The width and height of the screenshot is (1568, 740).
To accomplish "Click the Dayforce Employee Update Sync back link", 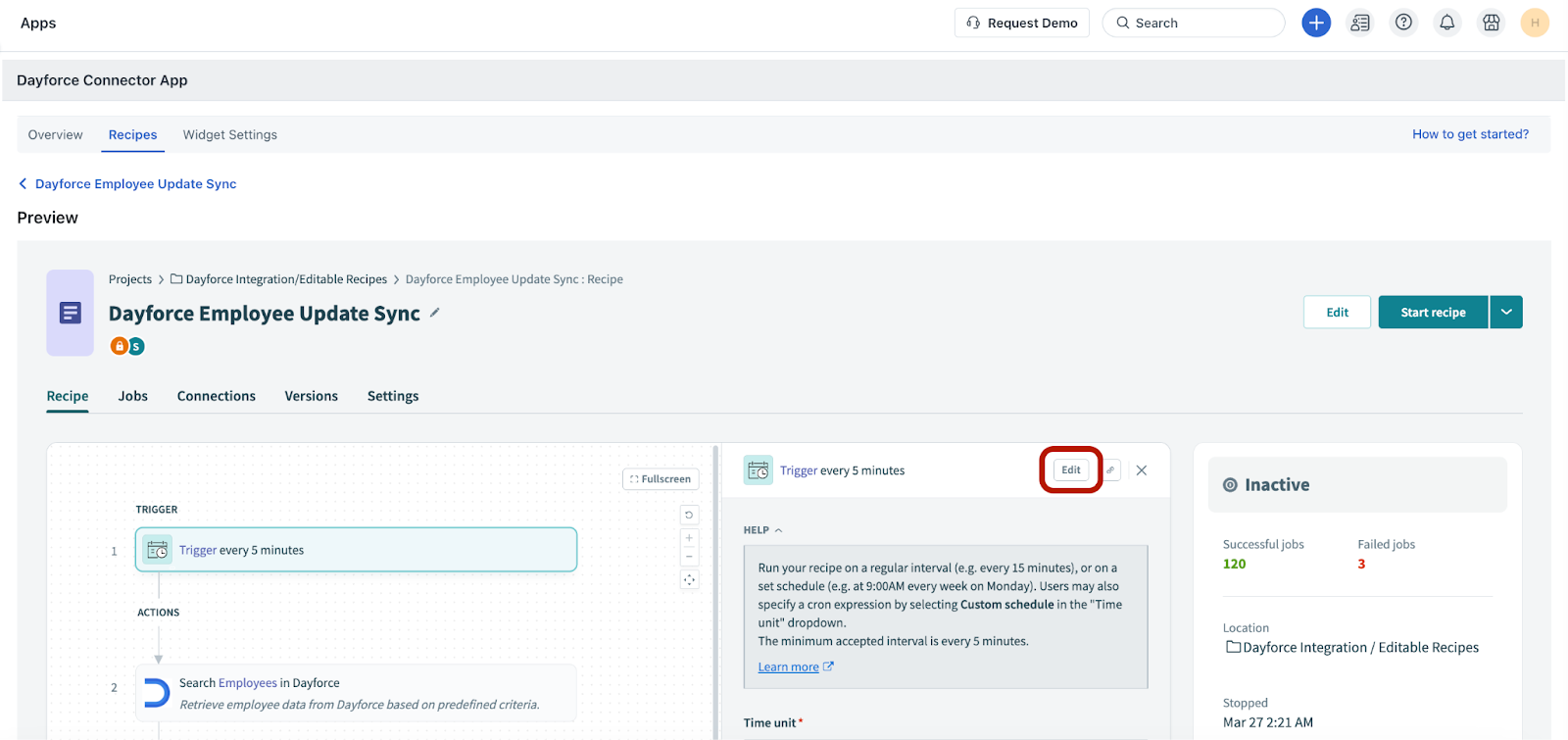I will 135,183.
